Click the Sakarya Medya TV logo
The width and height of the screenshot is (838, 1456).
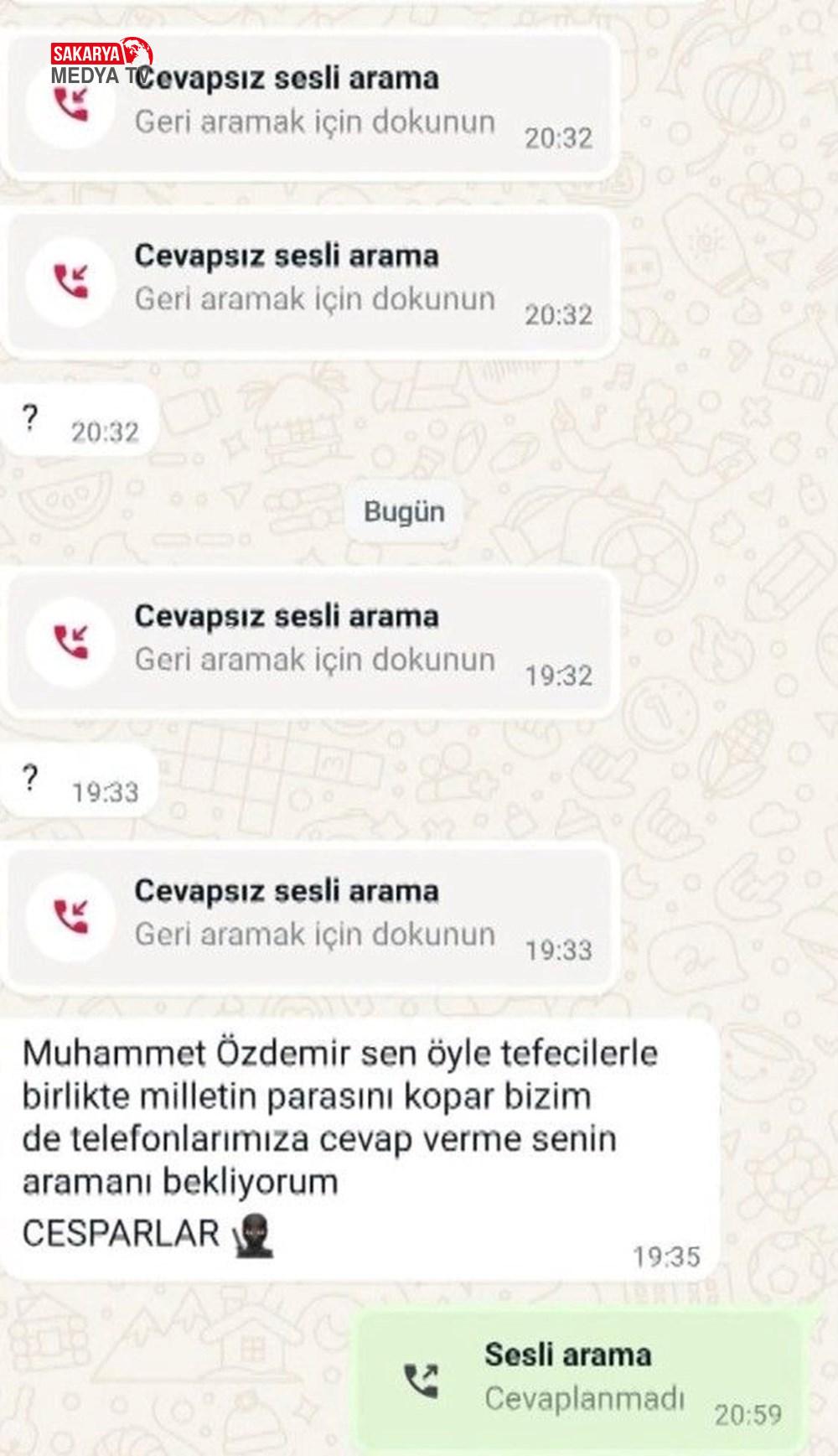[x=99, y=64]
